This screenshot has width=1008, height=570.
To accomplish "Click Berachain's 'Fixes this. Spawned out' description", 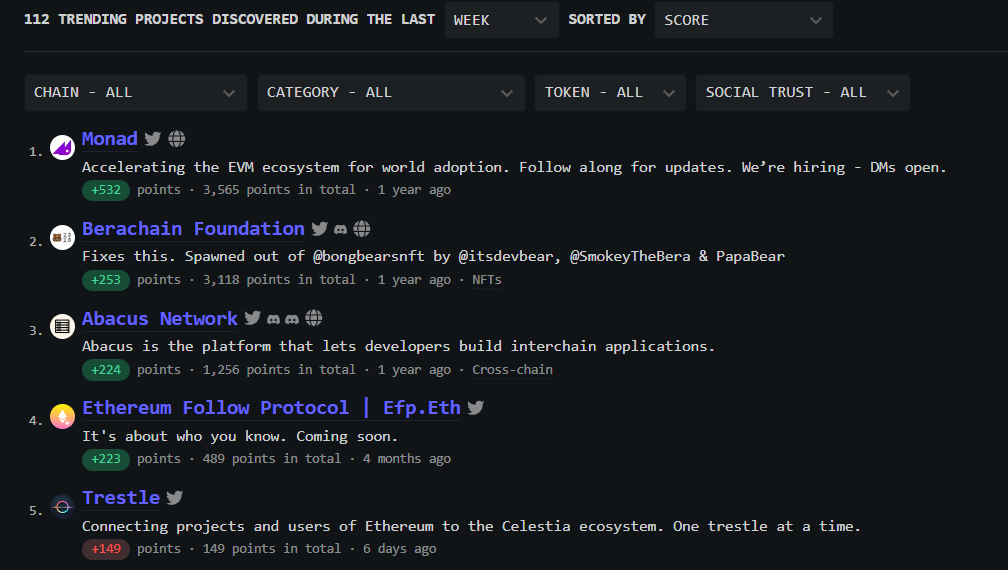I will (x=433, y=256).
